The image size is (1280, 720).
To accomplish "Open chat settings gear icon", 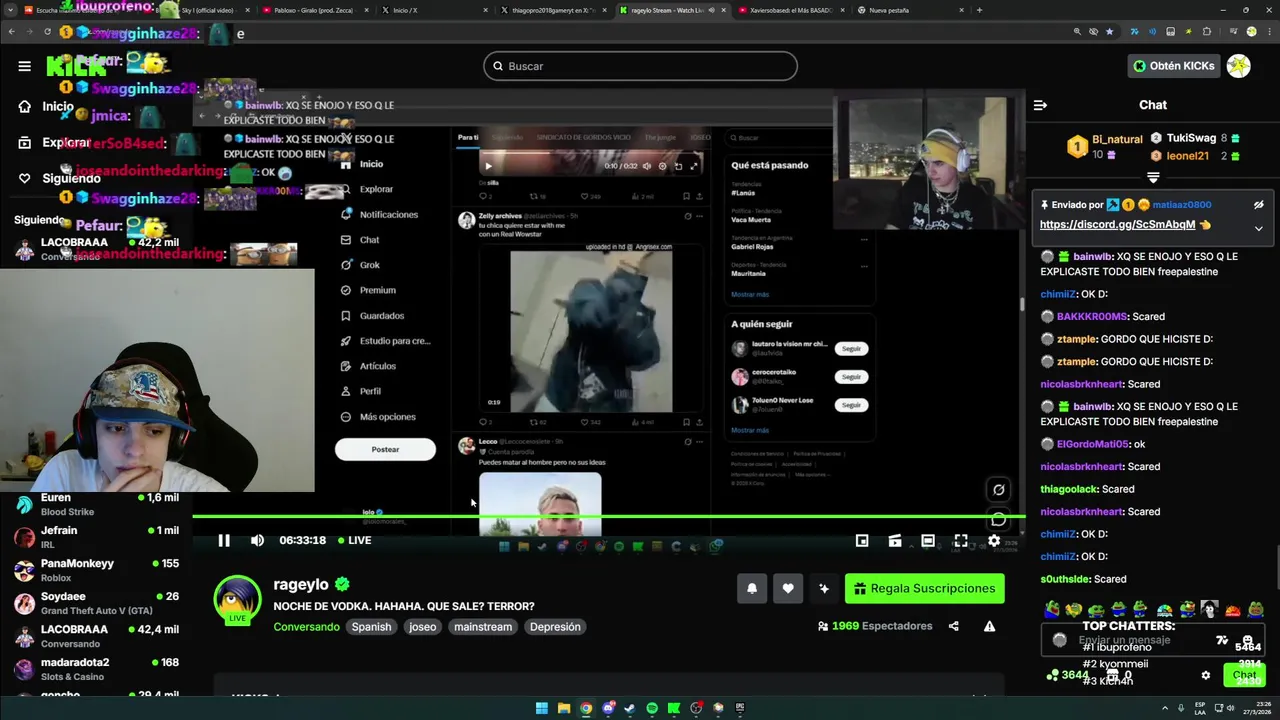I will coord(1205,676).
